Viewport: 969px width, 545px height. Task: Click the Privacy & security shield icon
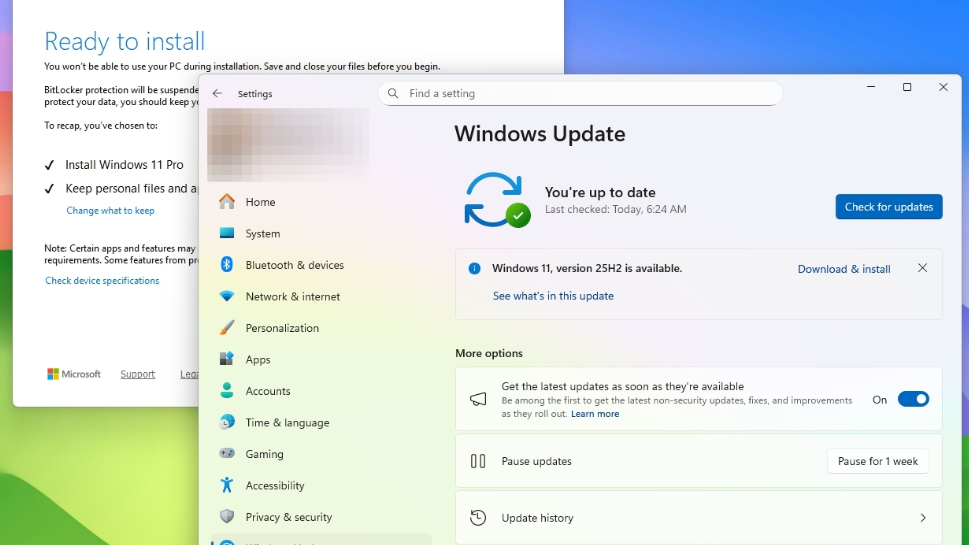tap(227, 517)
